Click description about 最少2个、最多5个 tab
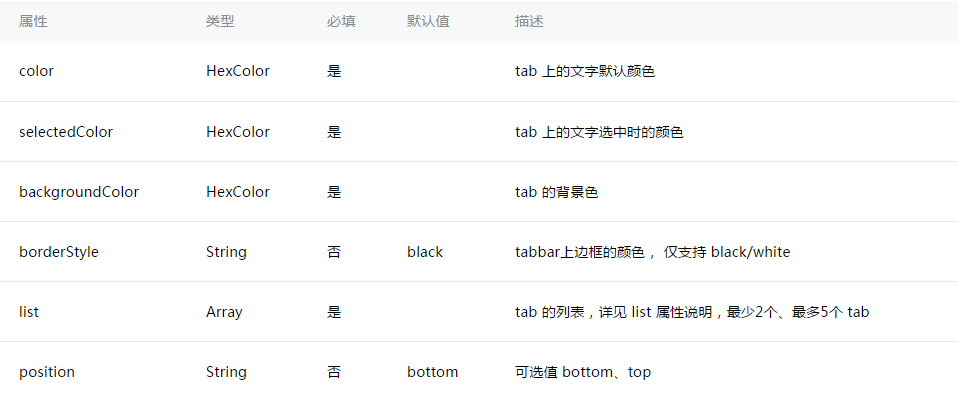The height and width of the screenshot is (399, 958). (x=692, y=312)
